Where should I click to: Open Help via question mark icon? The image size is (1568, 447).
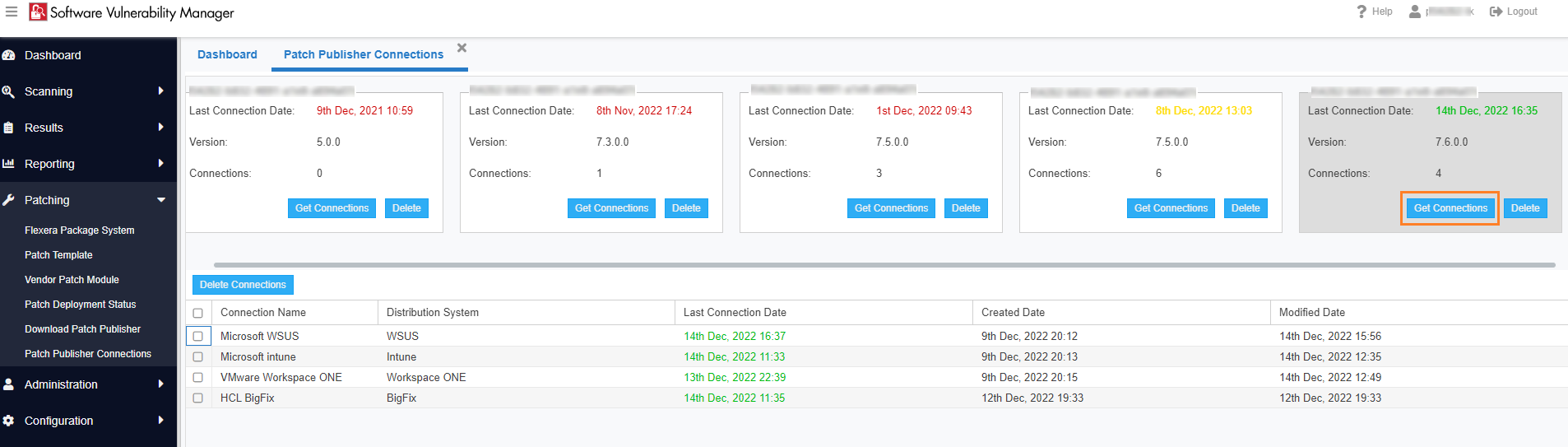tap(1362, 12)
